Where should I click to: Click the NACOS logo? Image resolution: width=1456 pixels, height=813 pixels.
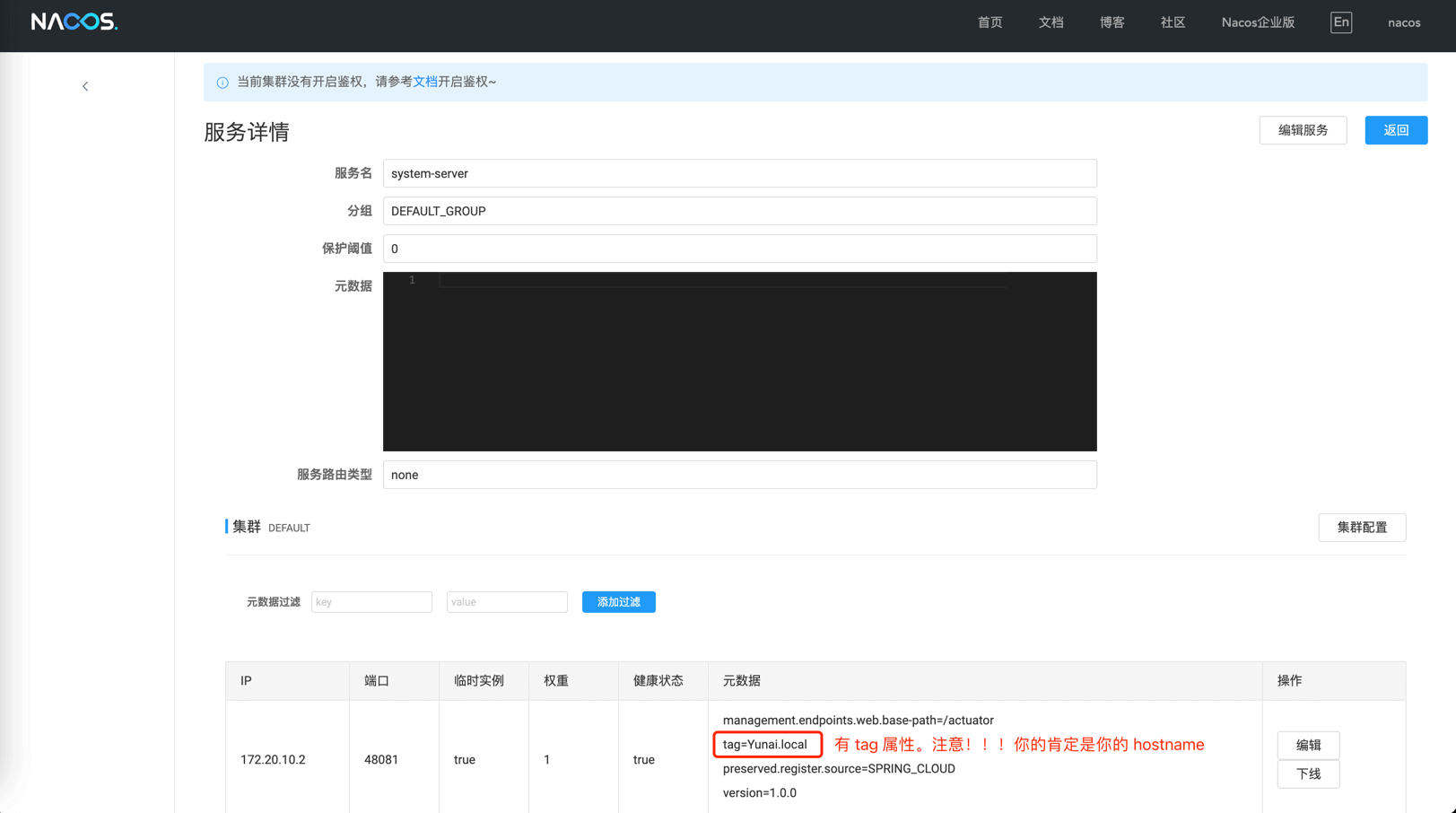click(74, 22)
